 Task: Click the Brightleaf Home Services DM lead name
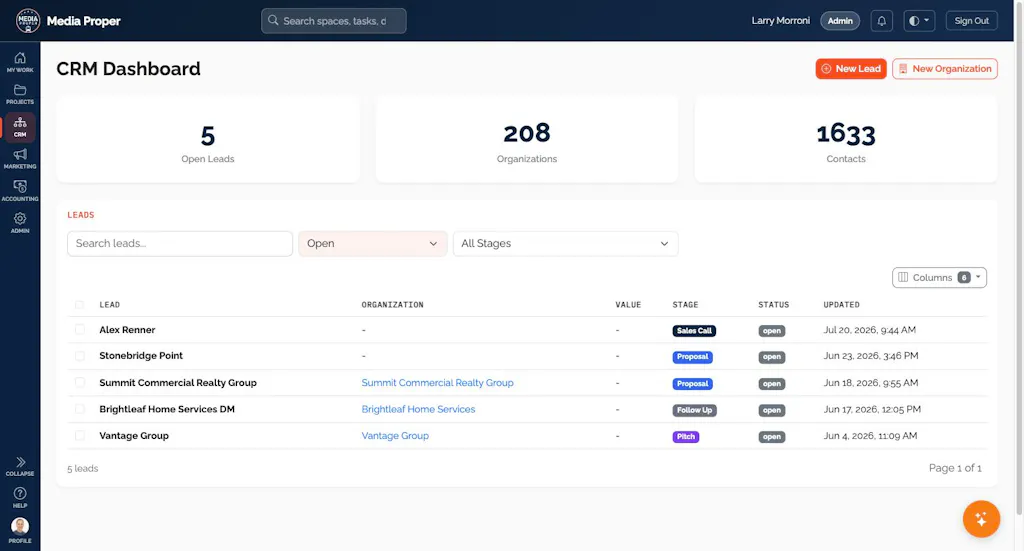(167, 409)
